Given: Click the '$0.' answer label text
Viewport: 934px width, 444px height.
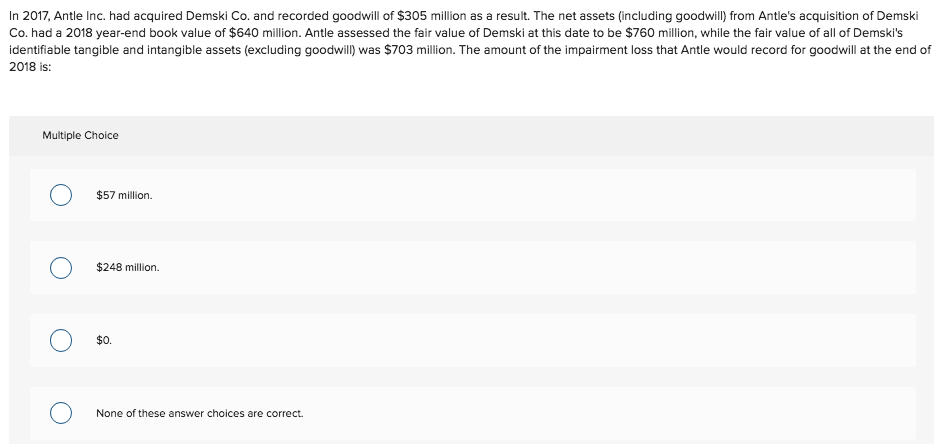Looking at the screenshot, I should 104,340.
